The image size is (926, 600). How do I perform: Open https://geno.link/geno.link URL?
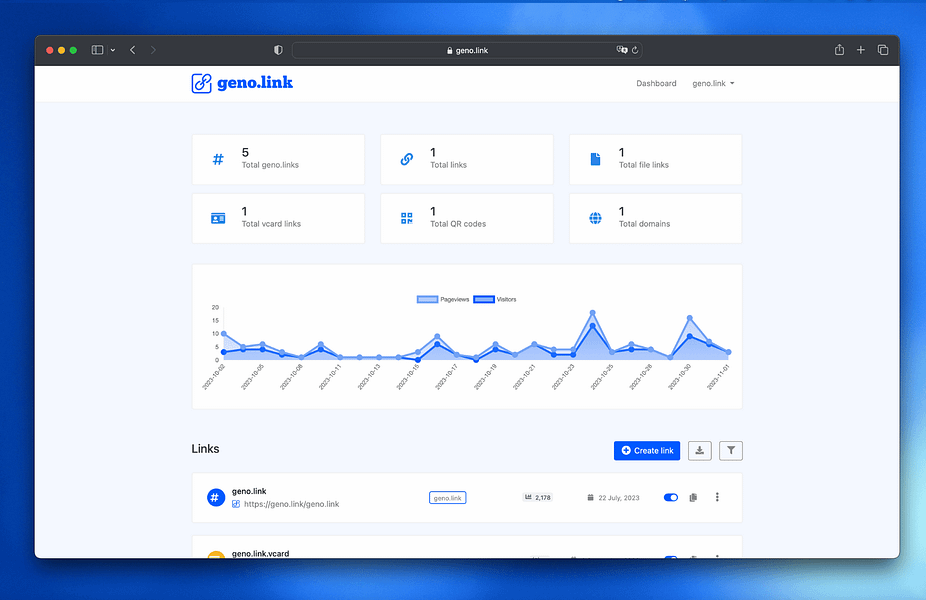[291, 504]
